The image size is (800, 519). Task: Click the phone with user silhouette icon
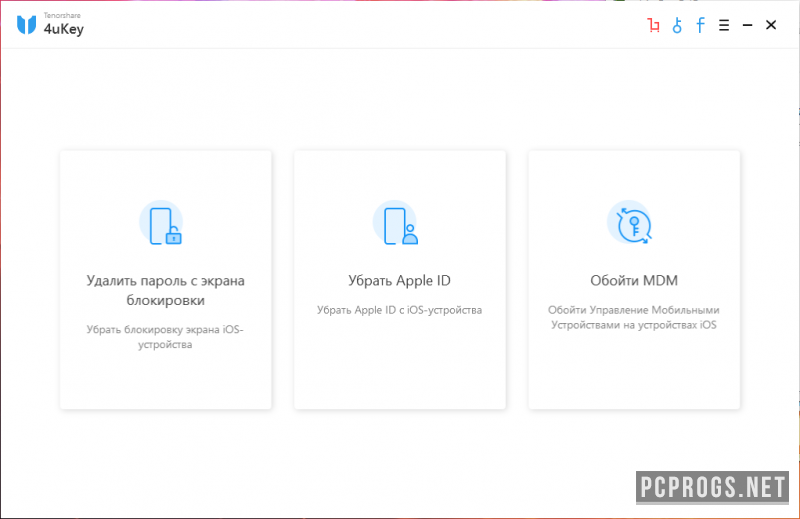click(x=397, y=224)
